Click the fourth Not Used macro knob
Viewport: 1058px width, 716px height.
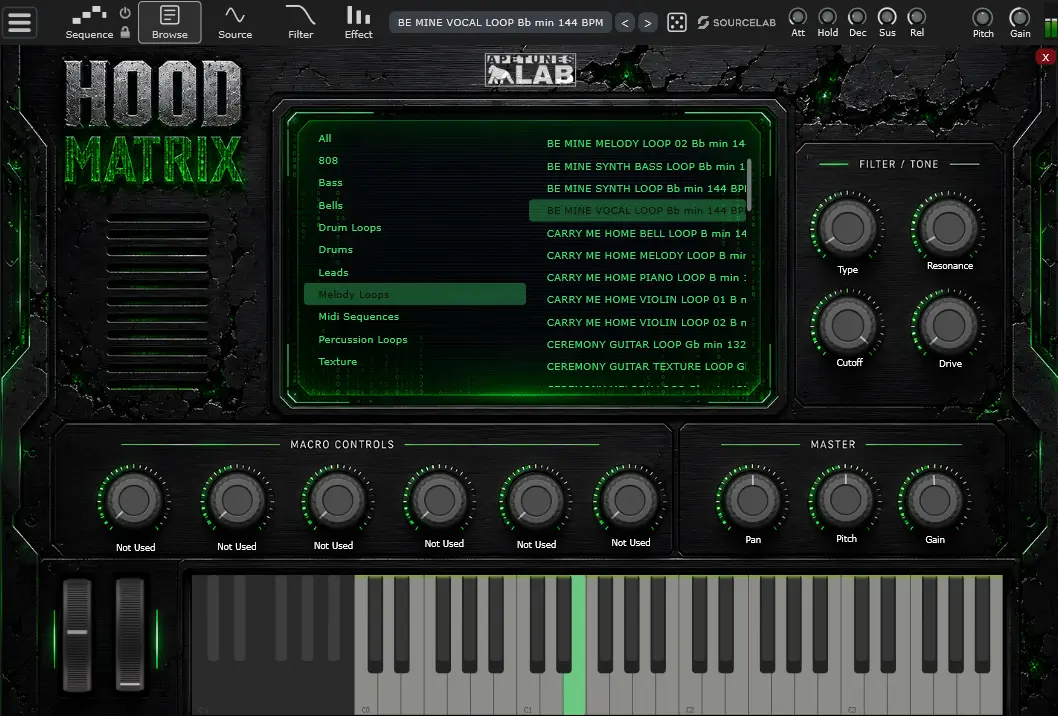[x=439, y=501]
